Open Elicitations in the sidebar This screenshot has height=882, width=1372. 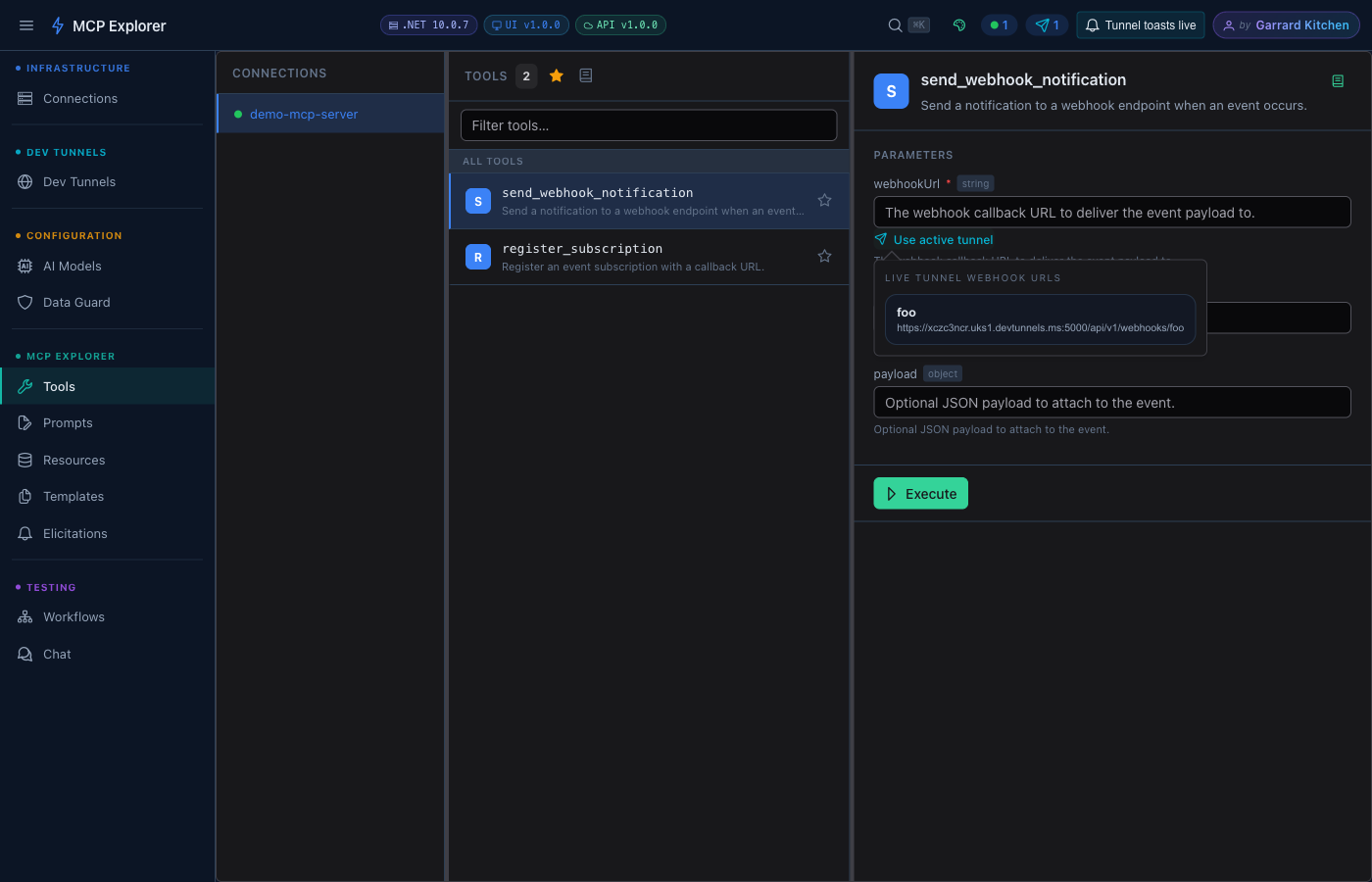coord(108,533)
